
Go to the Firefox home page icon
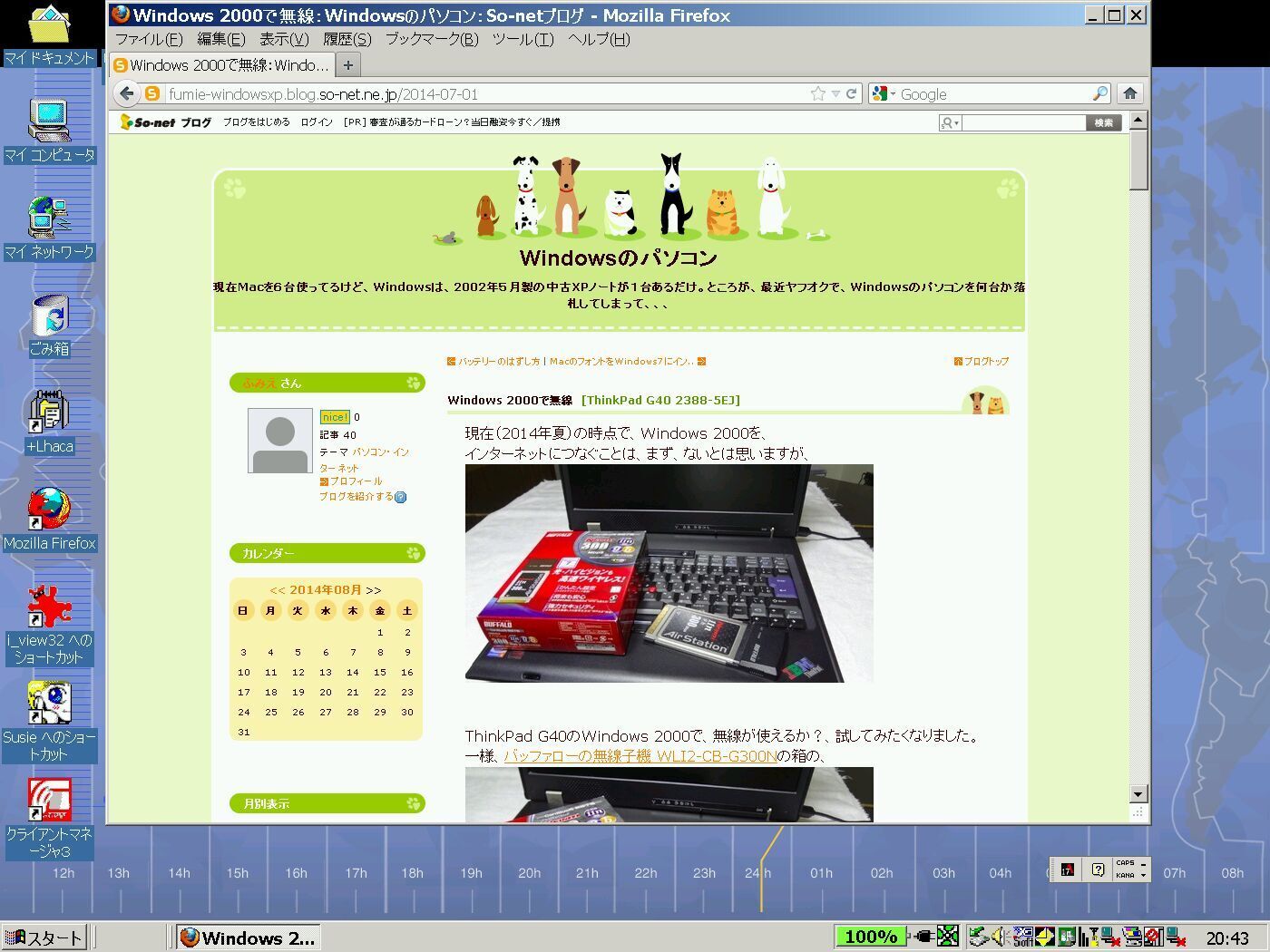[x=1129, y=93]
